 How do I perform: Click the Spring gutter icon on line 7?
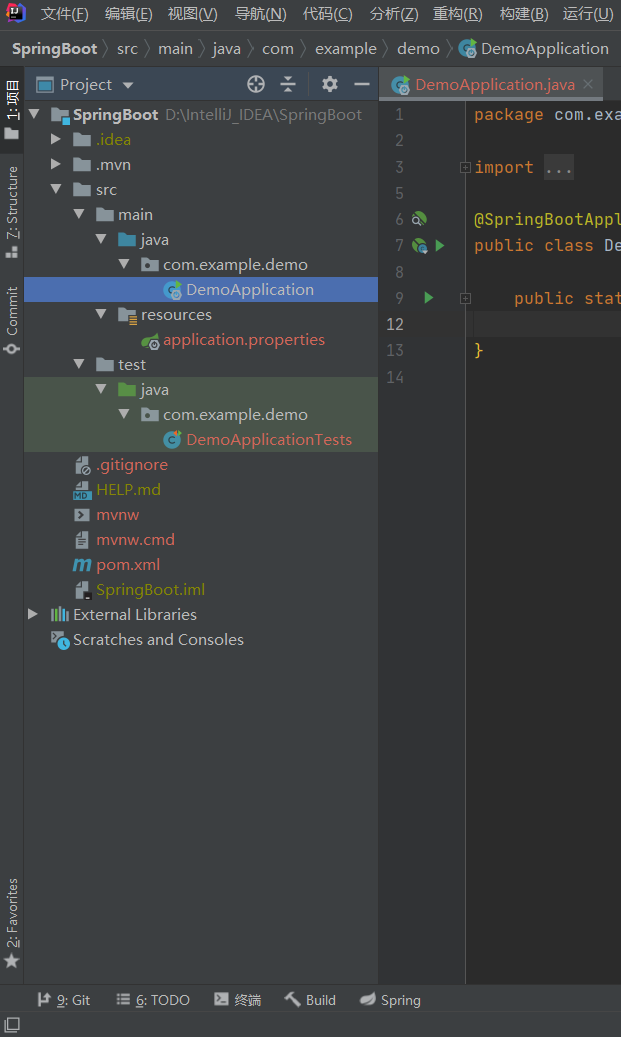(x=419, y=246)
